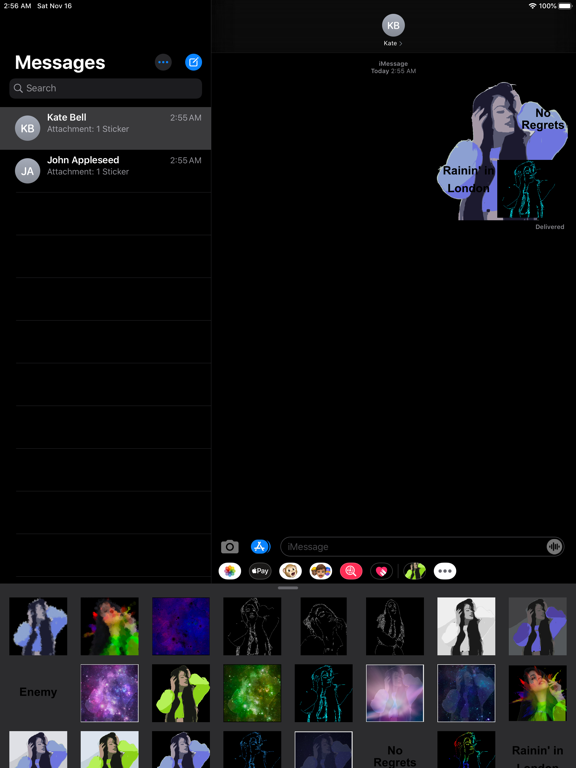Viewport: 576px width, 768px height.
Task: Tap the battery indicator in status bar
Action: 565,6
